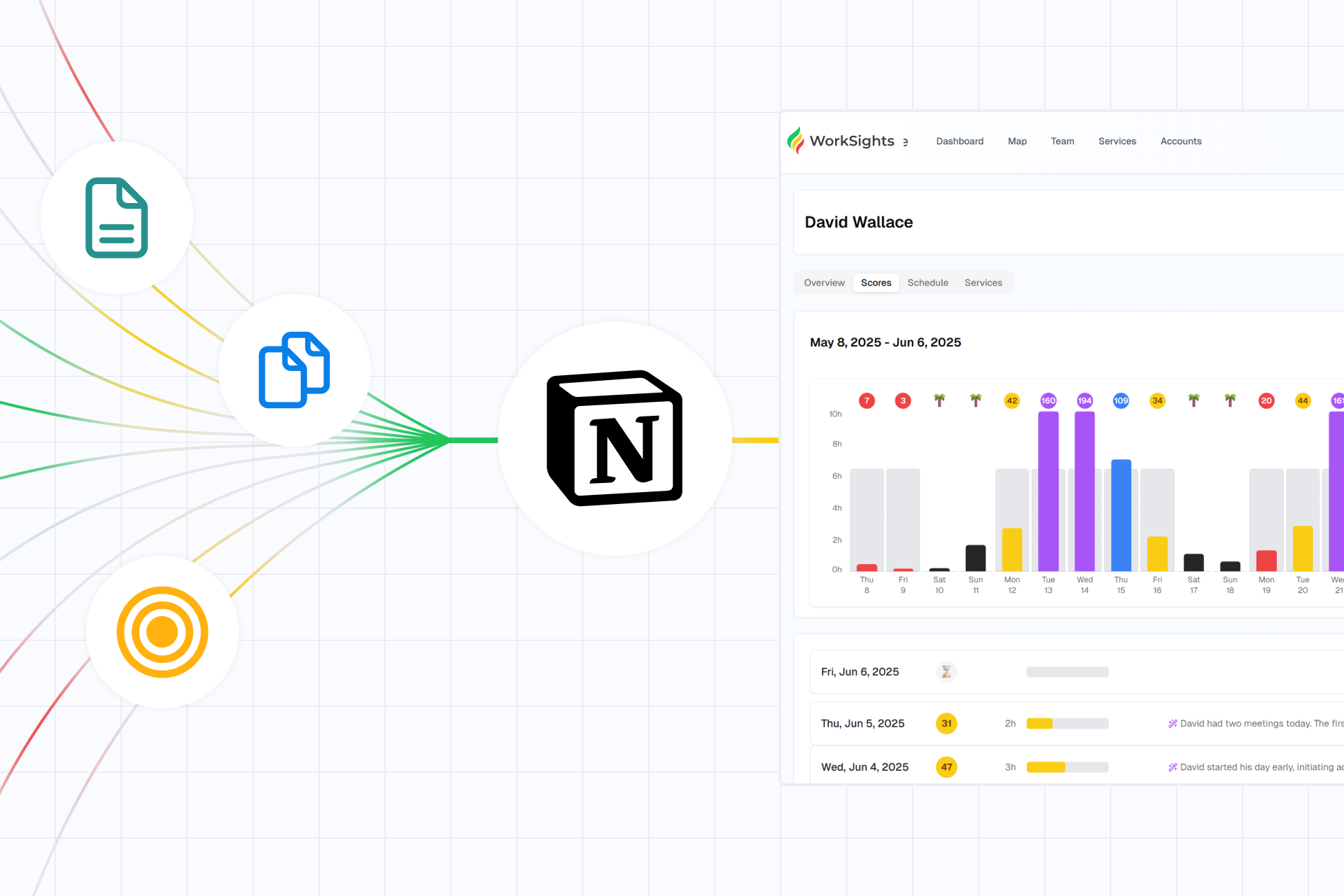Select the Scores tab

click(x=876, y=283)
